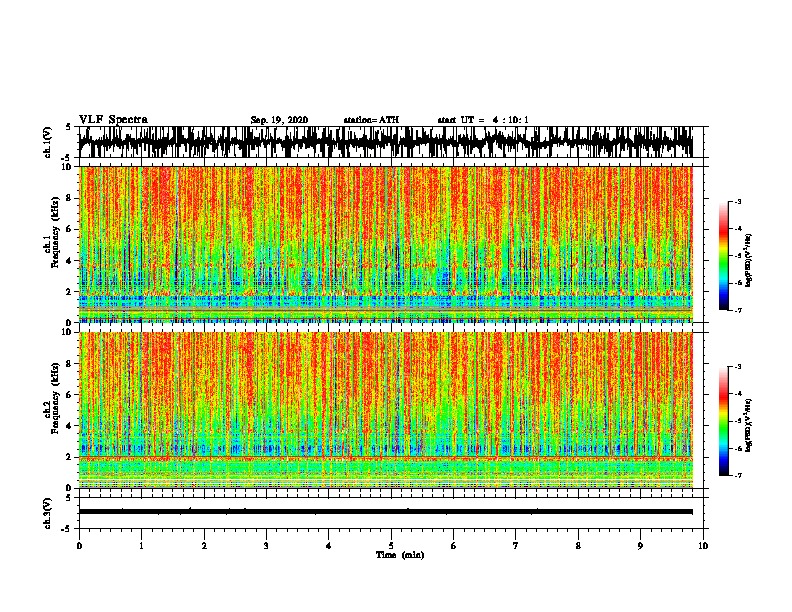Click the '9' tick on the time axis
The width and height of the screenshot is (792, 612).
[x=640, y=545]
